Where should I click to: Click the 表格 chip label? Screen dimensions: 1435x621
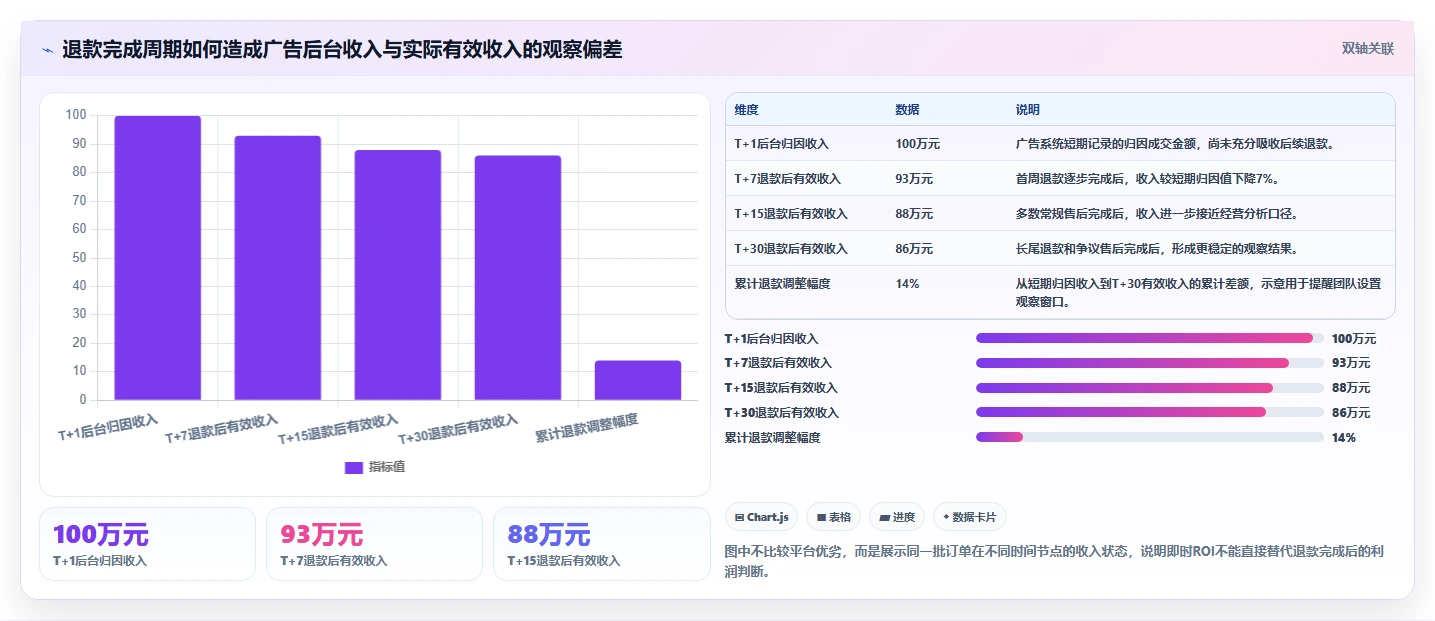tap(840, 518)
